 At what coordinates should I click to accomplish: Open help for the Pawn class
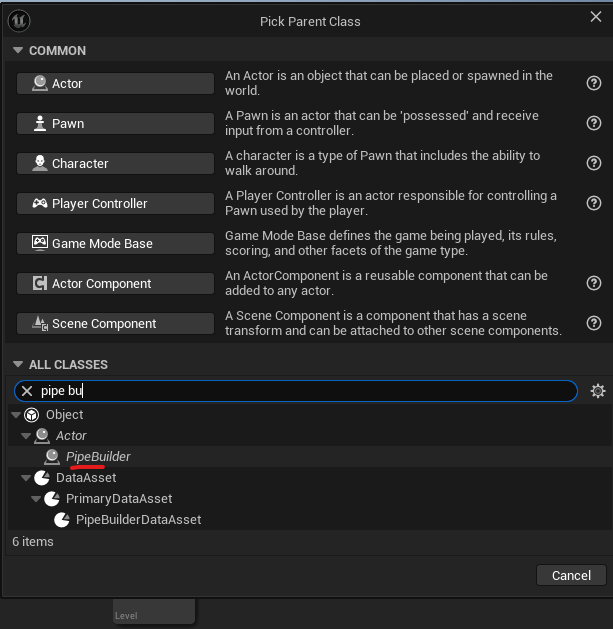point(593,124)
